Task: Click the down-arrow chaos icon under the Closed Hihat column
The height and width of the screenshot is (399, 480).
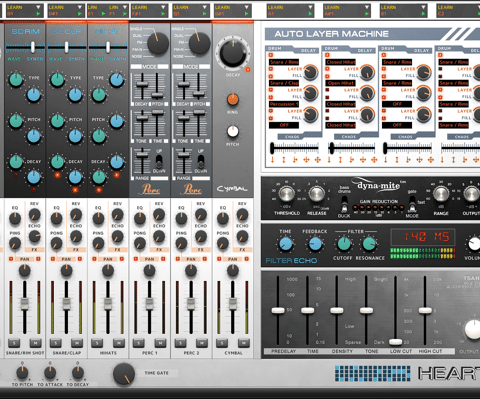Action: (x=329, y=160)
